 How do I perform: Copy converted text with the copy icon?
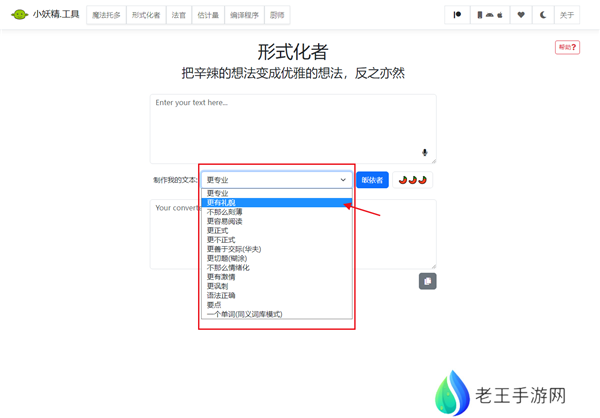pos(427,281)
